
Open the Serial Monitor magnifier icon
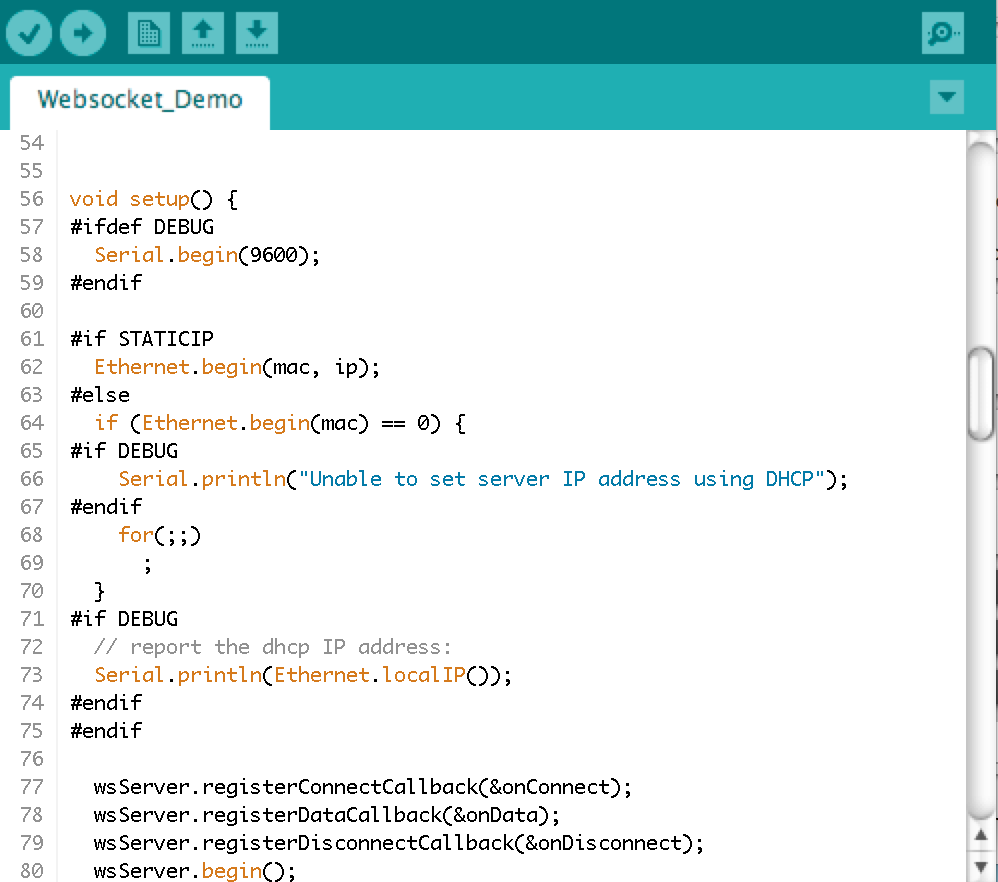[x=943, y=33]
